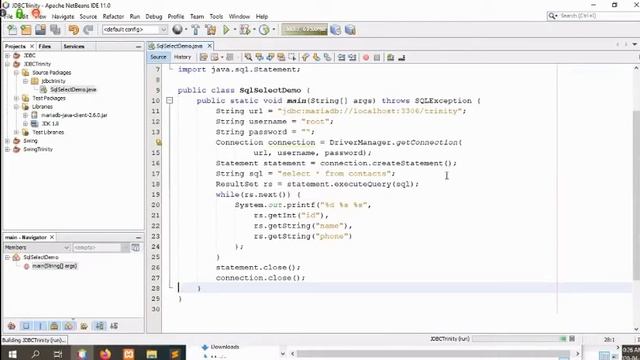Screen dimensions: 640x360
Task: Open the Run Project dropdown arrow
Action: tap(235, 30)
